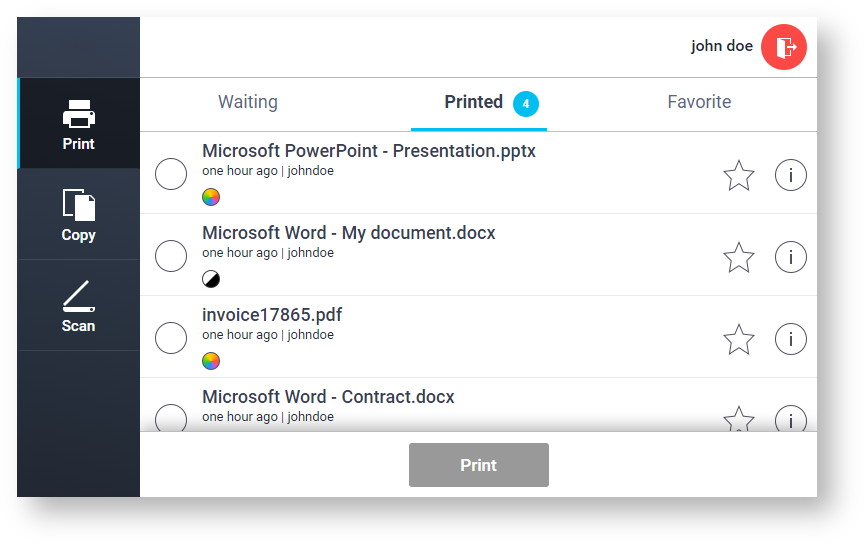Show info for Presentation.pptx job
Screen dimensions: 865x545
click(790, 175)
